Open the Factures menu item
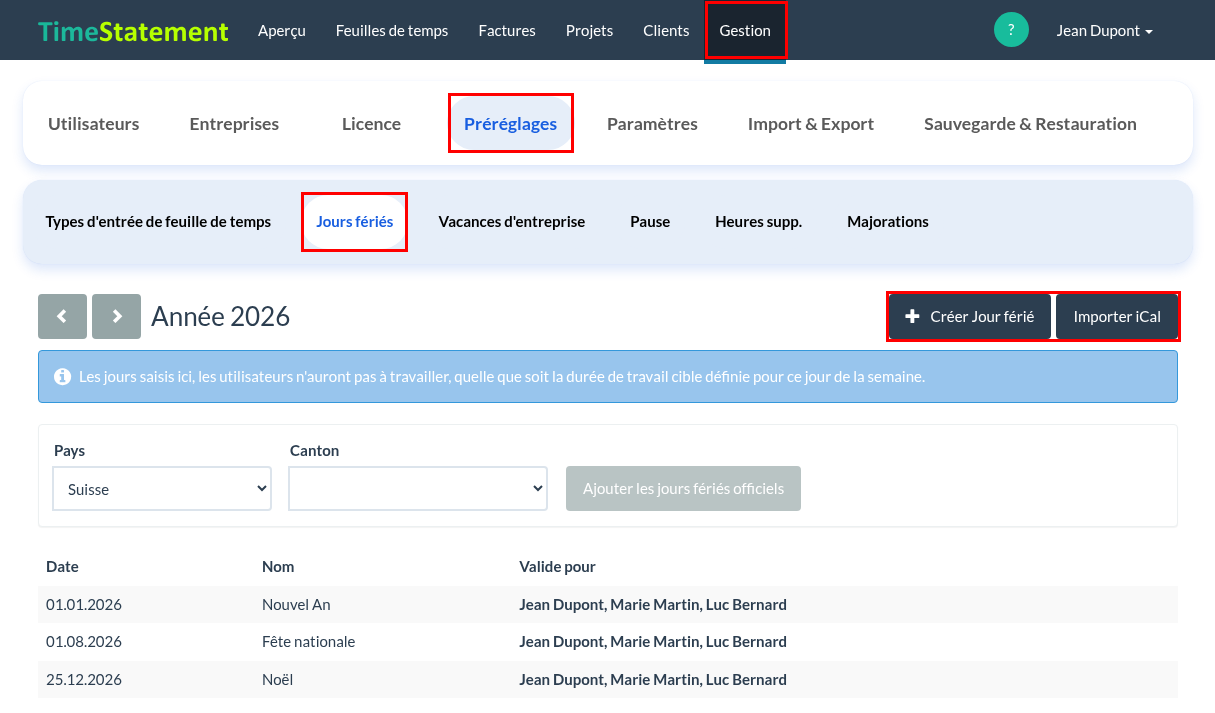Viewport: 1215px width, 713px height. pyautogui.click(x=507, y=31)
